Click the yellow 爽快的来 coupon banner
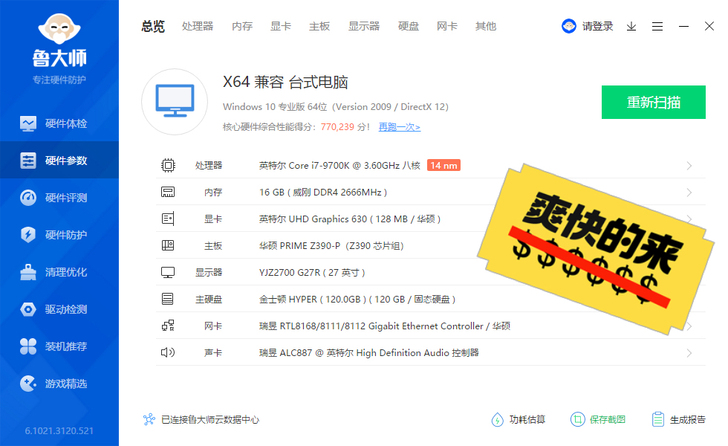This screenshot has height=446, width=728. [x=596, y=249]
